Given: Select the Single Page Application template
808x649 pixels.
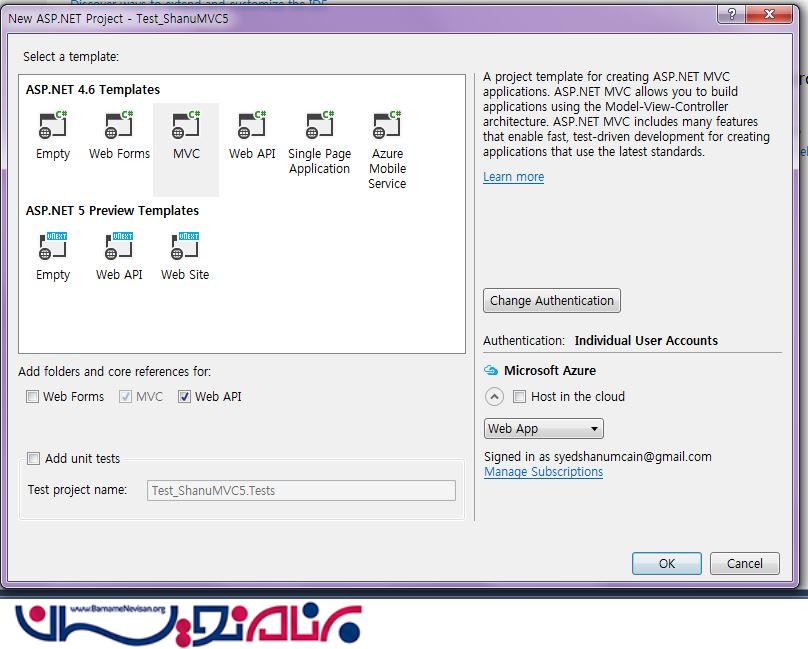Looking at the screenshot, I should click(319, 128).
